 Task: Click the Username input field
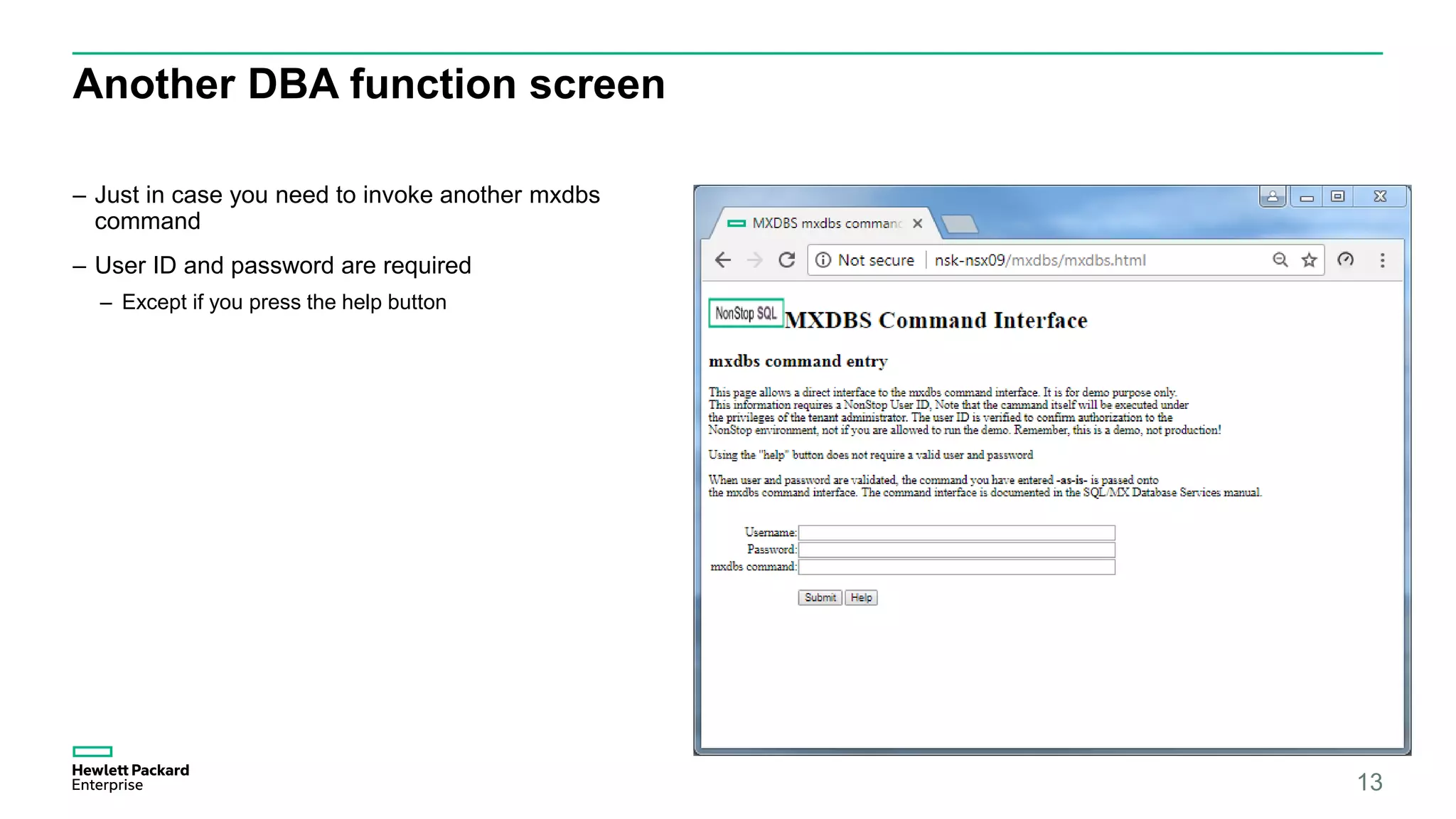coord(957,532)
